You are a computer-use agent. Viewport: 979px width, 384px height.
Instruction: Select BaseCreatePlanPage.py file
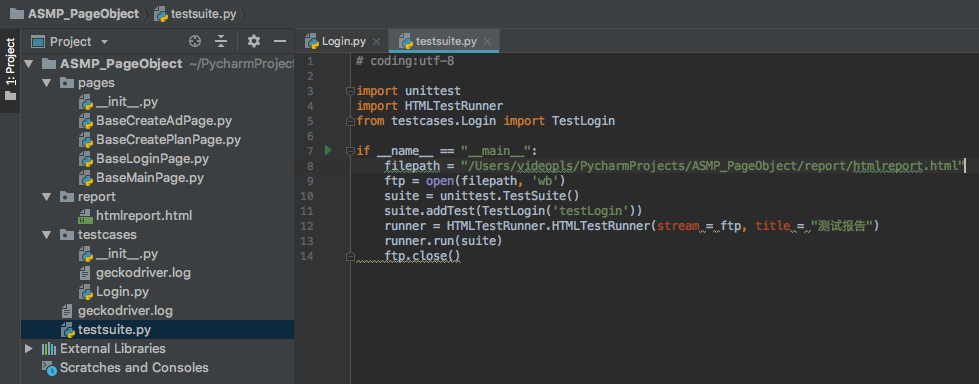(169, 140)
